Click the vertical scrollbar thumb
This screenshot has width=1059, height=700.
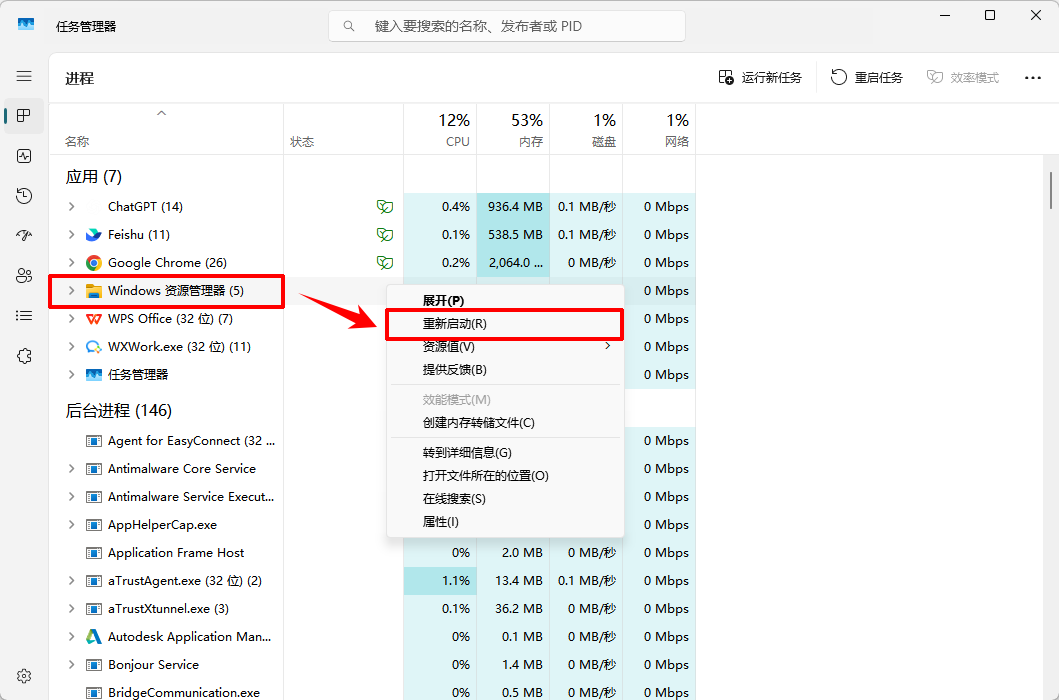1051,191
